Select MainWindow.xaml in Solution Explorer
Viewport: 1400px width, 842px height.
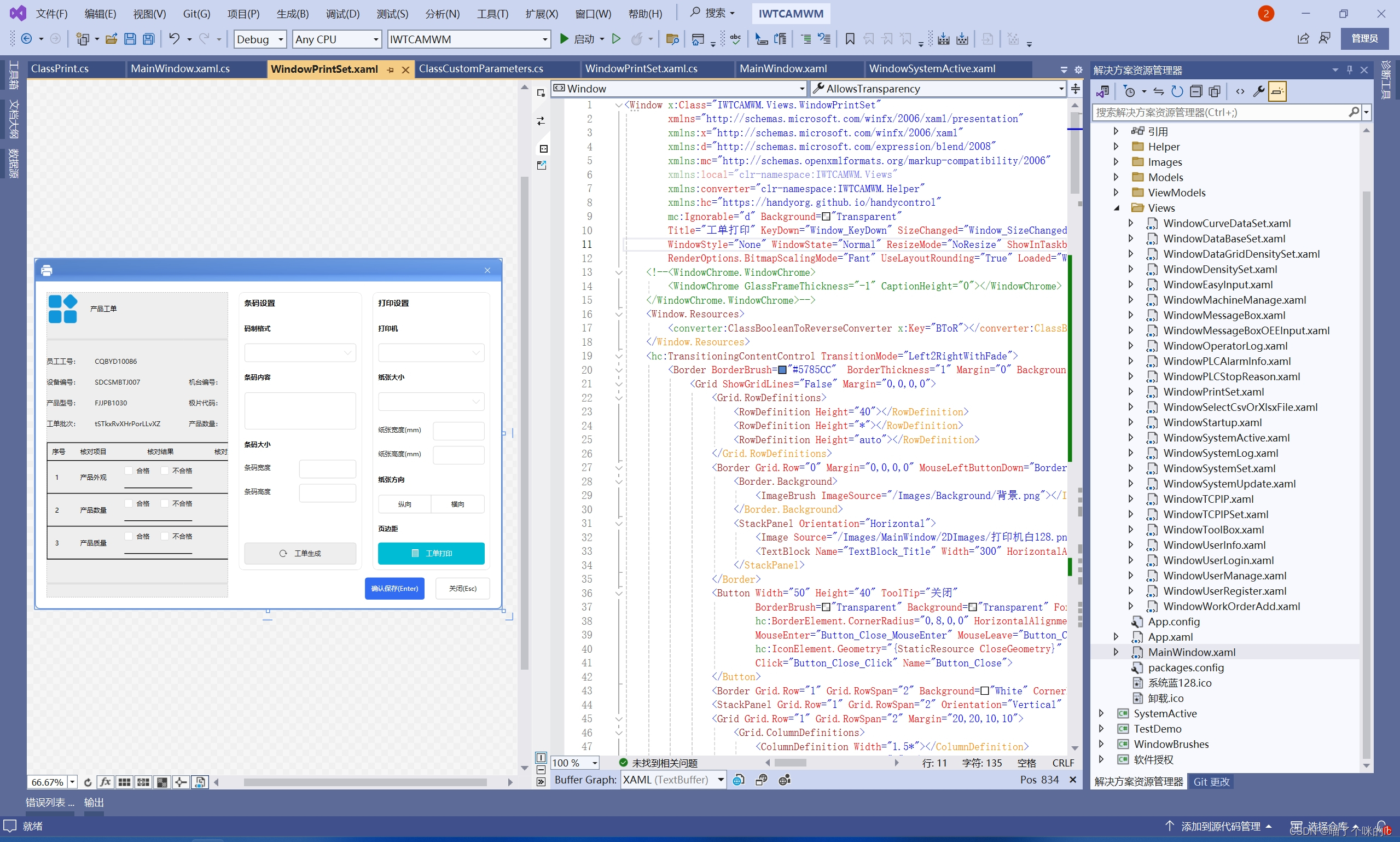(x=1191, y=652)
